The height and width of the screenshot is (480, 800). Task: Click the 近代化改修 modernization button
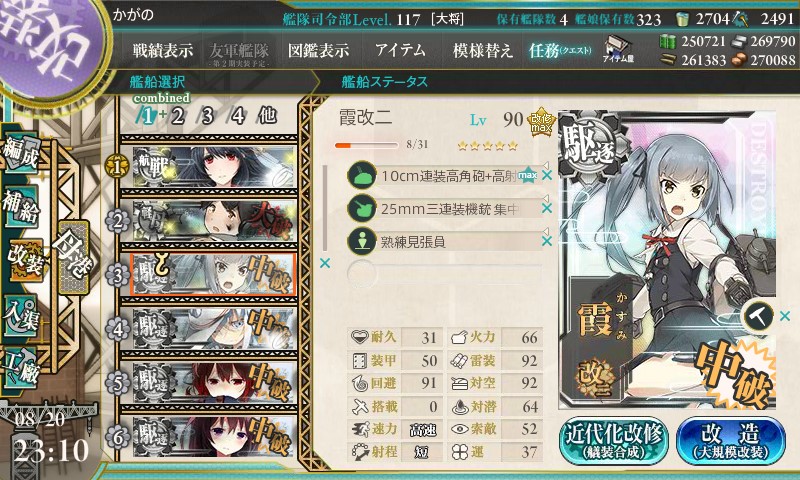[614, 440]
